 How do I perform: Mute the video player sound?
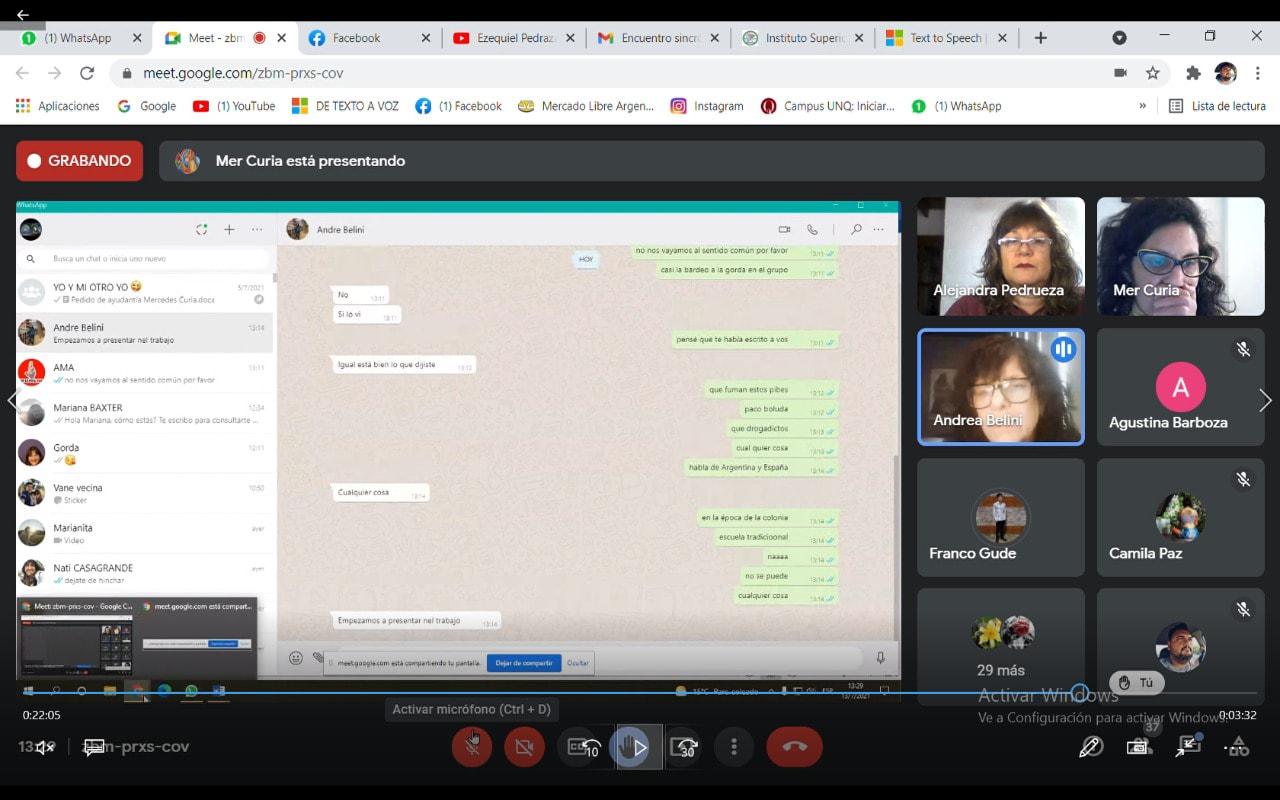[x=44, y=747]
